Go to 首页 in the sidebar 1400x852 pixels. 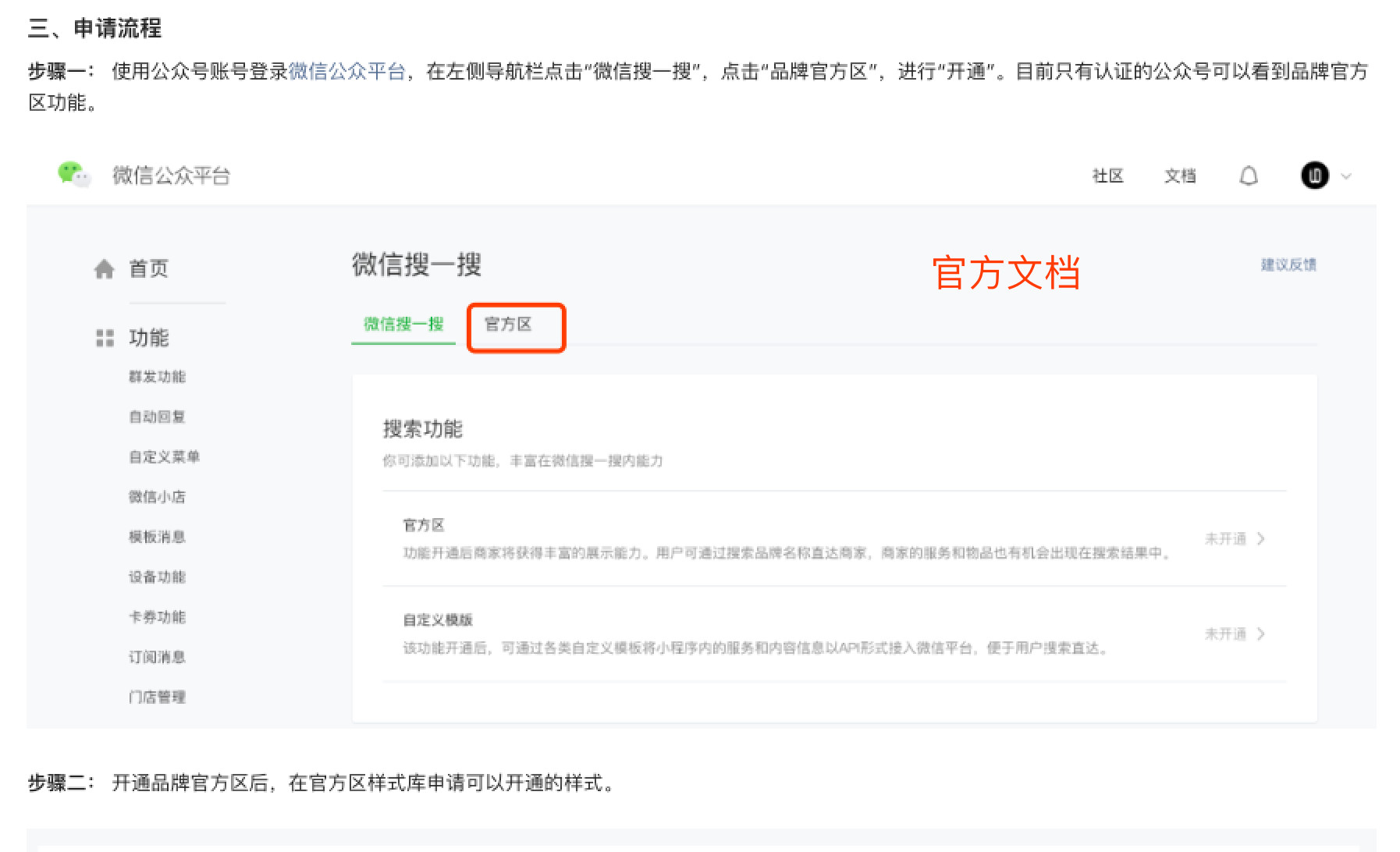click(x=148, y=269)
